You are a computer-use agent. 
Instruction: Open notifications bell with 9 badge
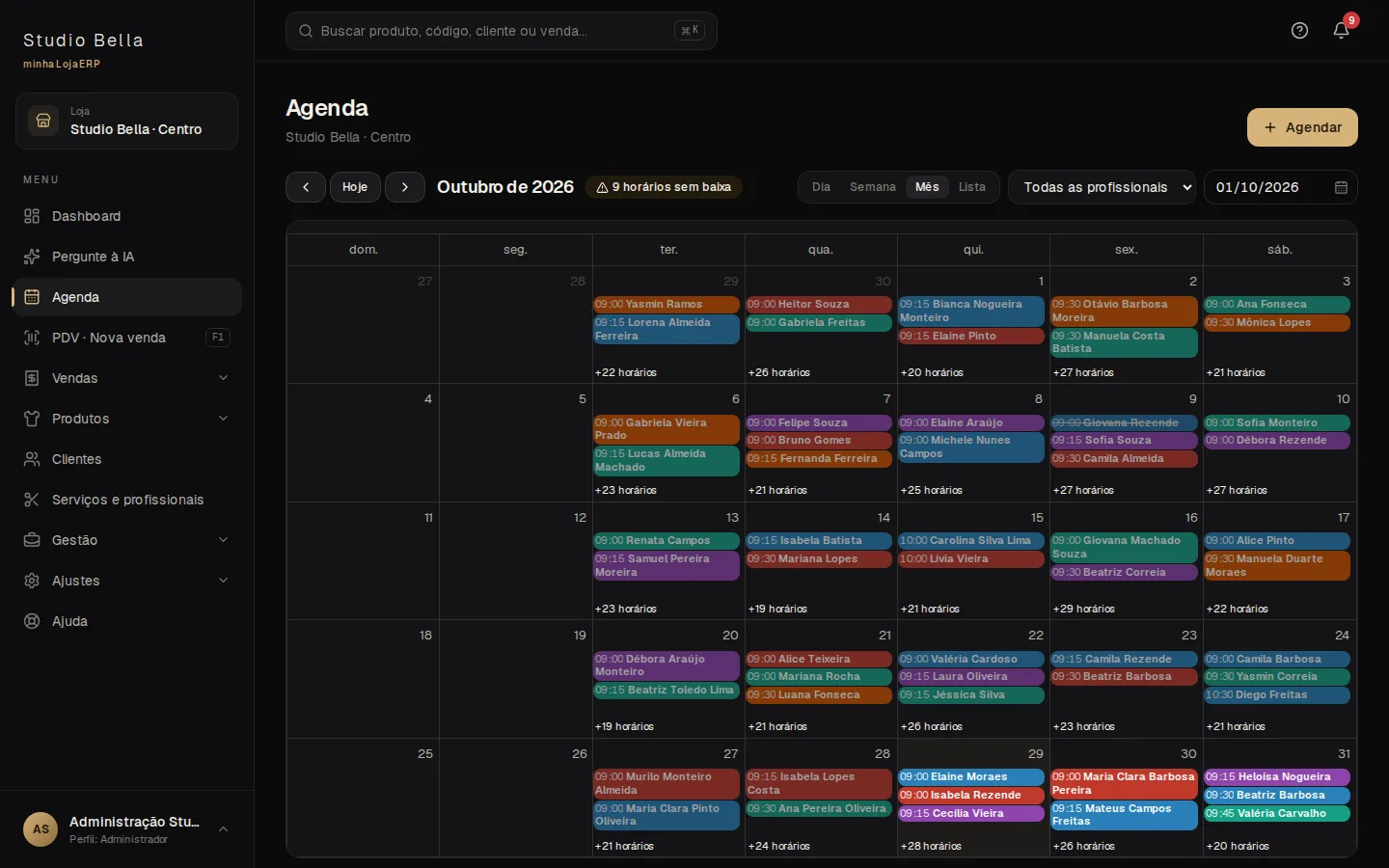[x=1341, y=31]
